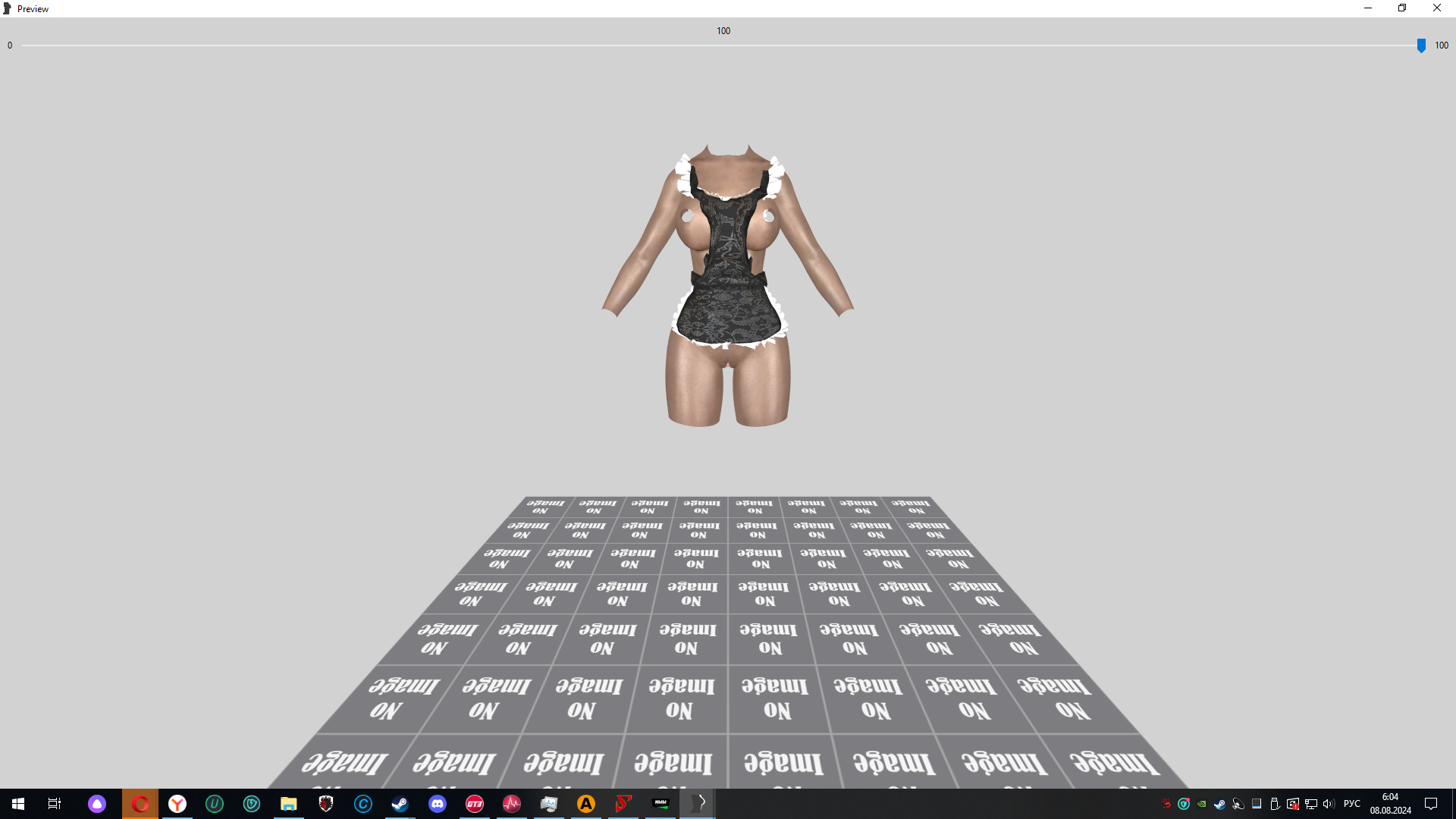1456x819 pixels.
Task: Click the weight slider handle at 100
Action: [1421, 45]
